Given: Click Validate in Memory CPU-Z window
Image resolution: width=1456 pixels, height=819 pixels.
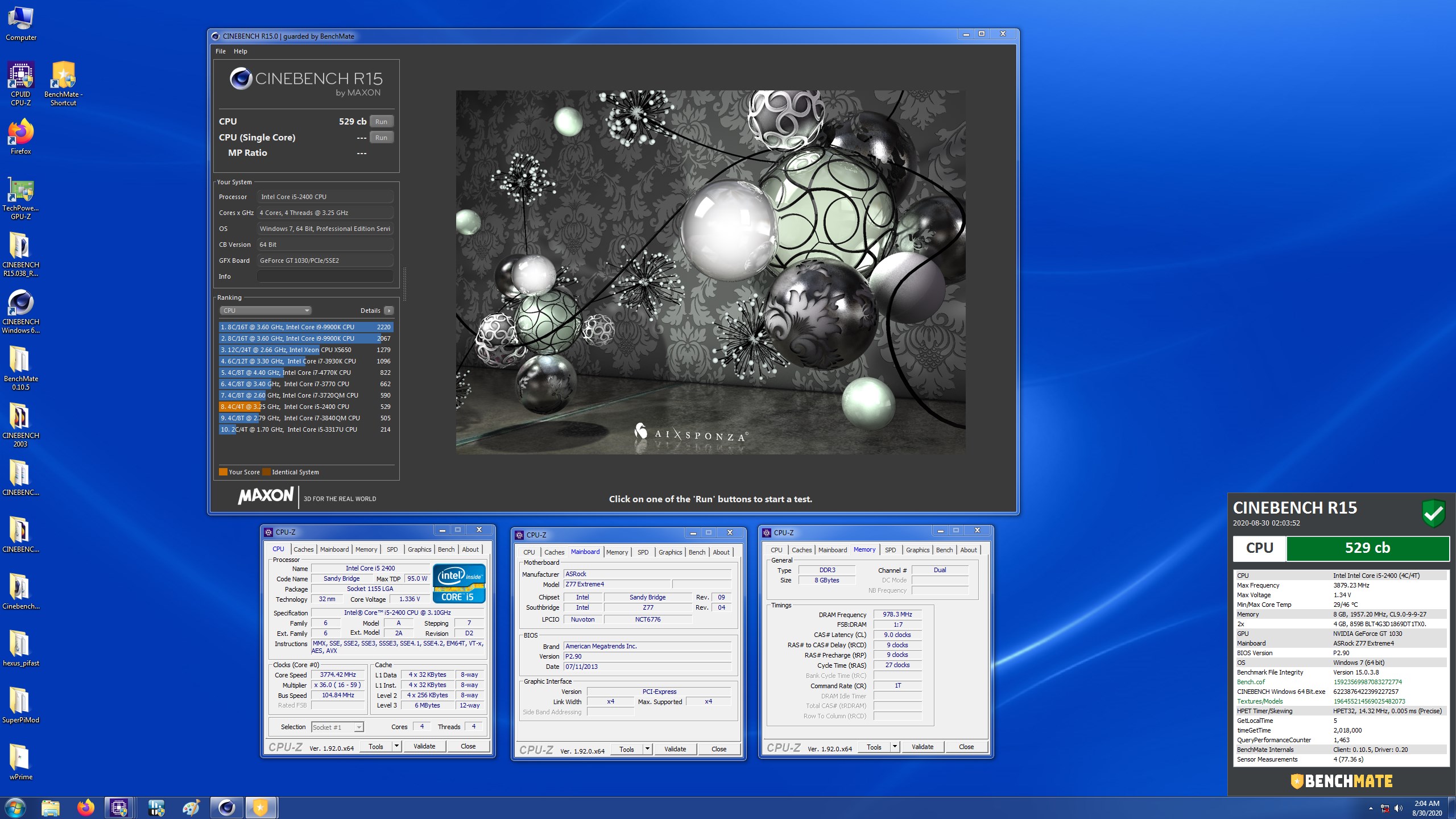Looking at the screenshot, I should (923, 747).
